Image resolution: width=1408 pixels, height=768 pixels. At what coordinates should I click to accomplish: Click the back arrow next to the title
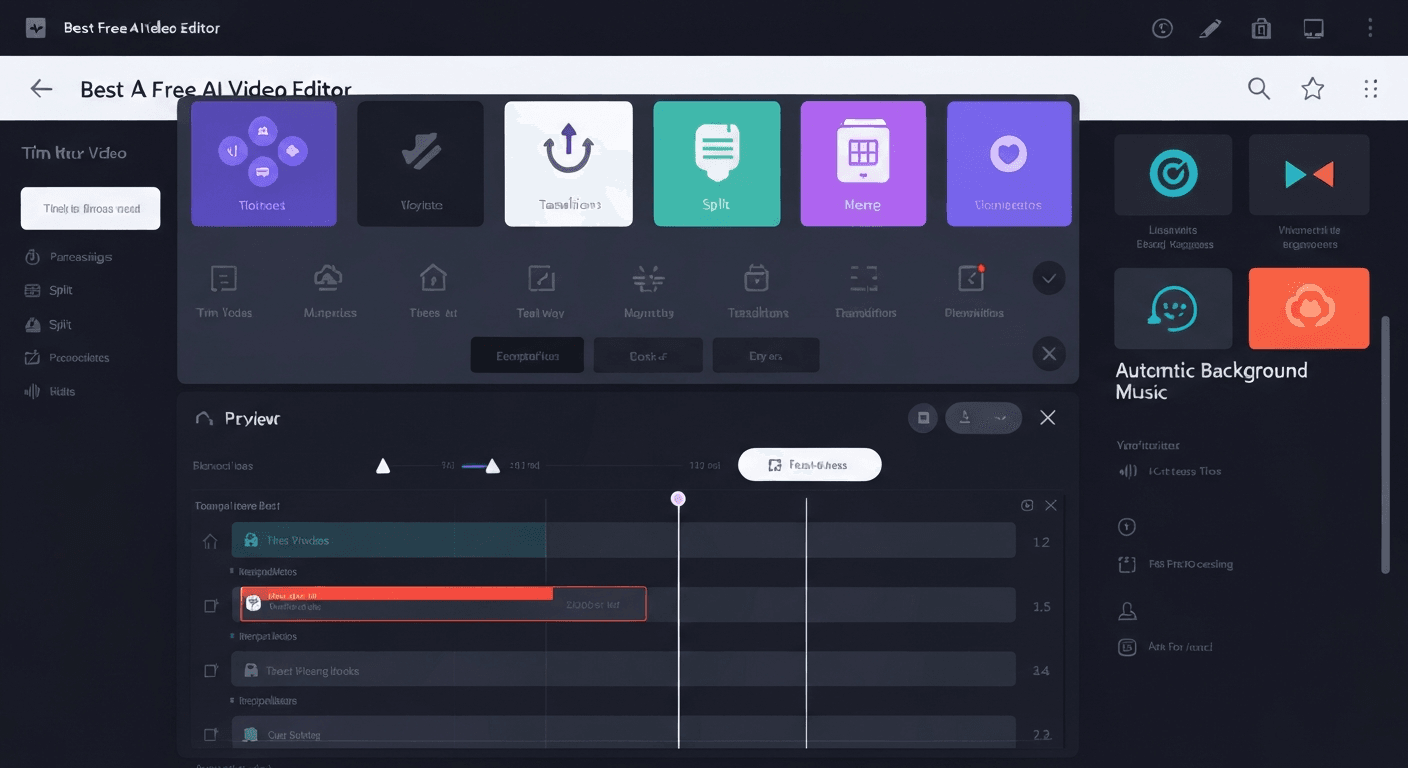40,88
